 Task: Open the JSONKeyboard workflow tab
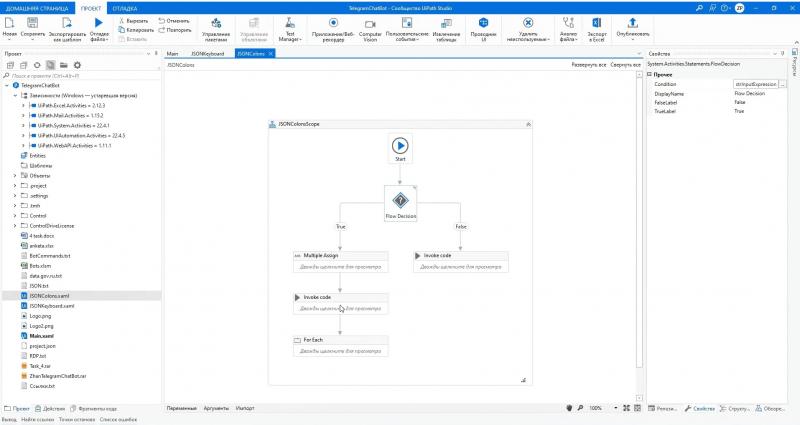(x=207, y=54)
